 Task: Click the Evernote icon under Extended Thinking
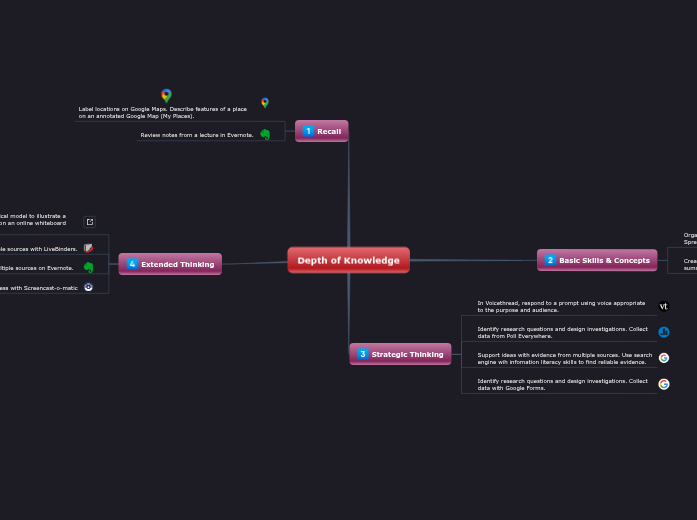89,267
